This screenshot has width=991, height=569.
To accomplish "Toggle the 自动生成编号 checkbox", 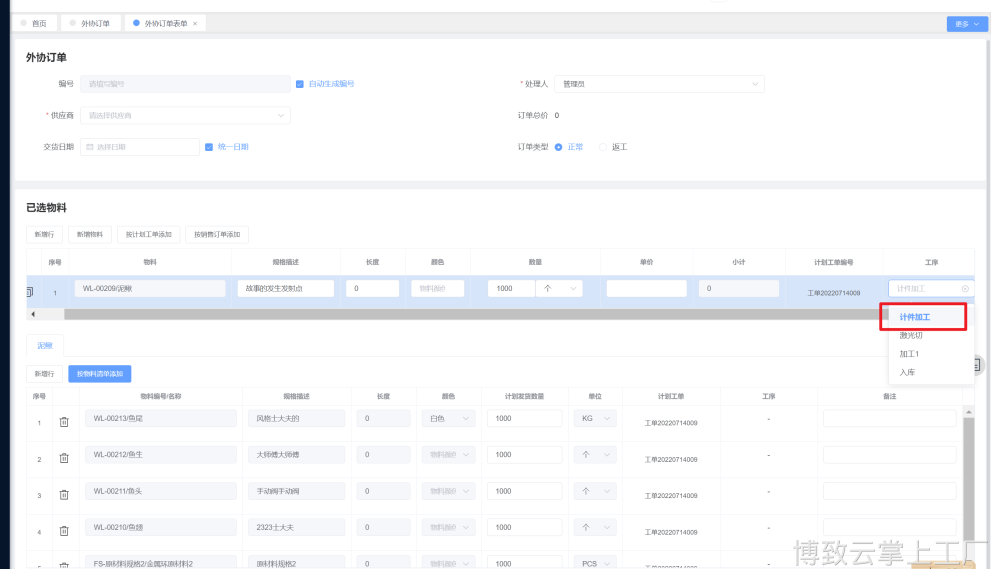I will (300, 84).
